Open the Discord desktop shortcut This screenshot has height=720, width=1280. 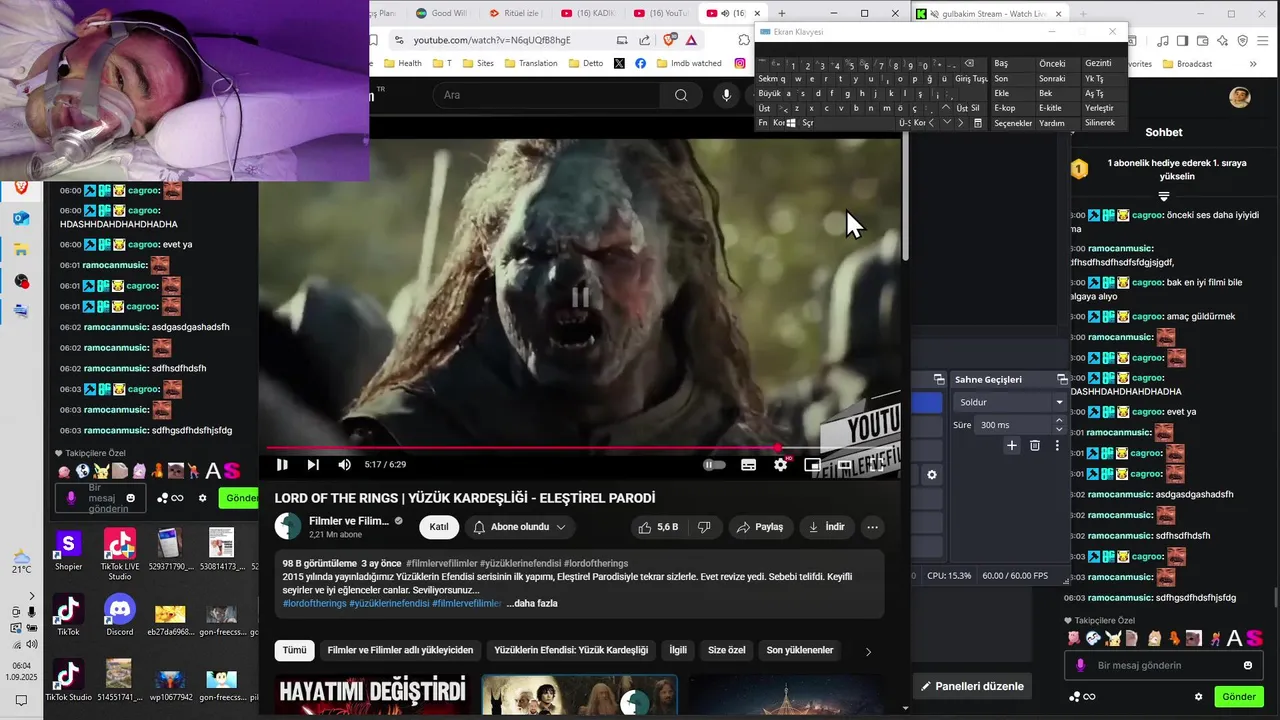coord(120,615)
